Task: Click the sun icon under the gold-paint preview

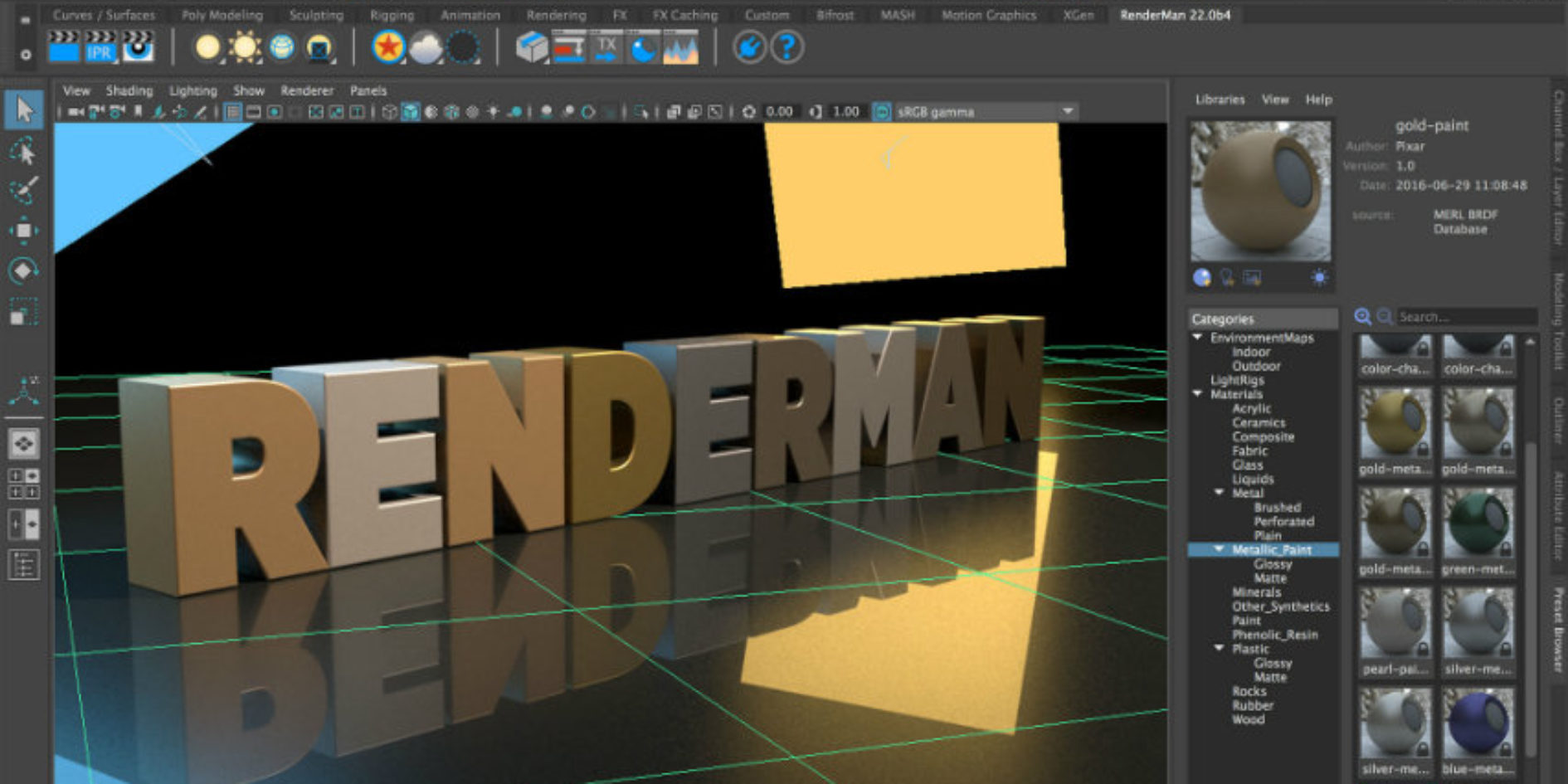Action: pos(1319,277)
